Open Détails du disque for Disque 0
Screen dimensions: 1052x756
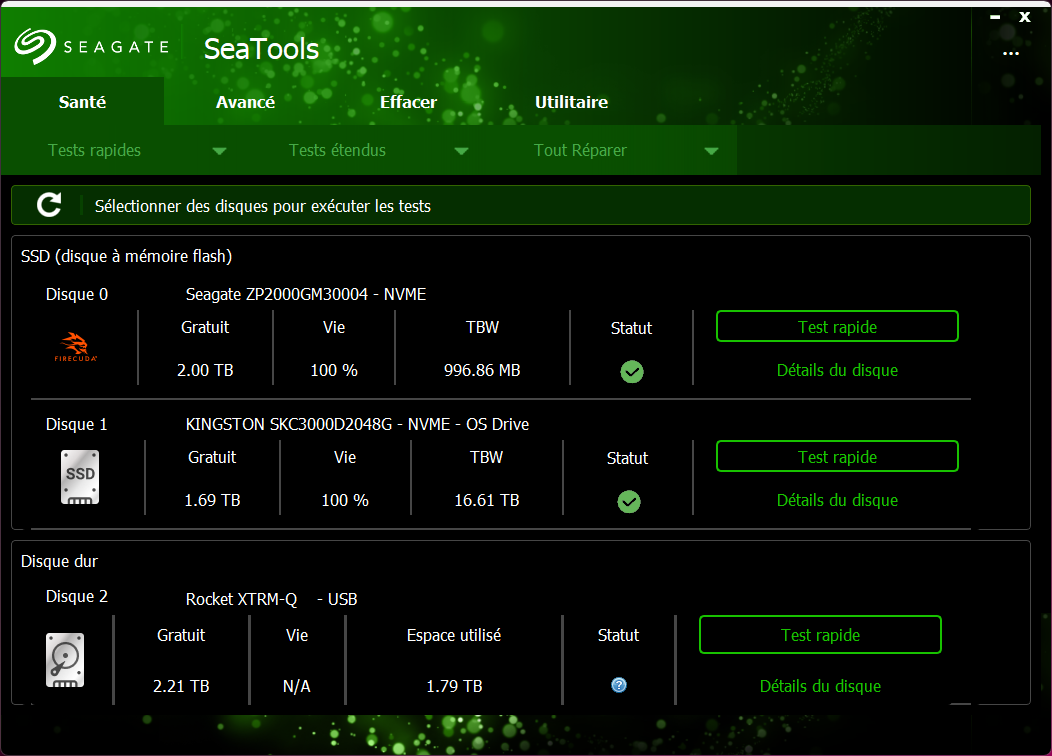coord(837,369)
